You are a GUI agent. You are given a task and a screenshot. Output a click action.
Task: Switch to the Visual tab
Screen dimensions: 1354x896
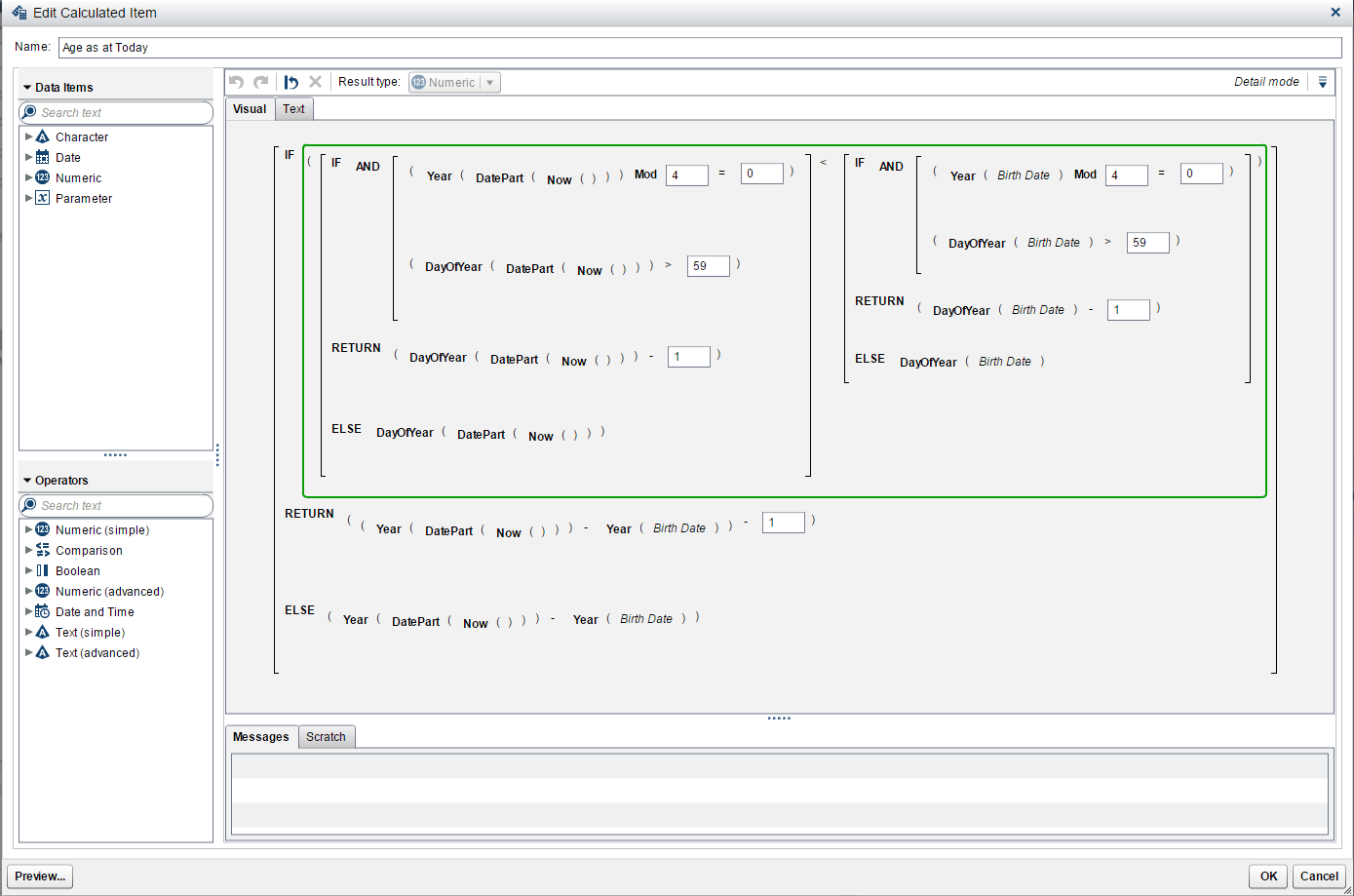[250, 109]
